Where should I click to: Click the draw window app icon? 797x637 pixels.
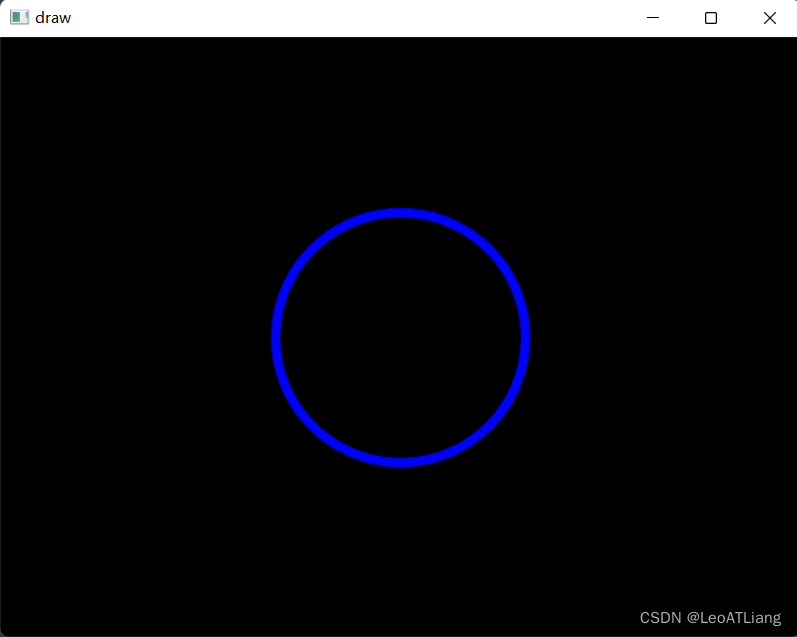pos(19,17)
